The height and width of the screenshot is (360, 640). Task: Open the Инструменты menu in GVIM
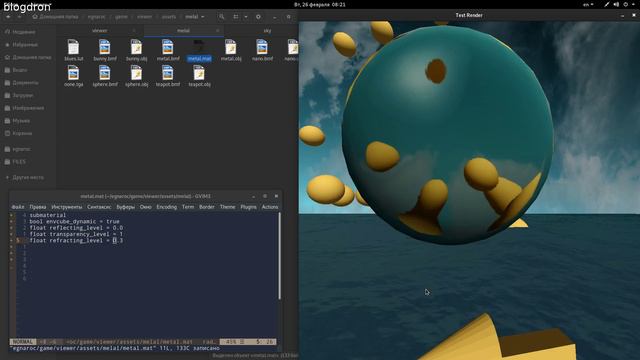[x=67, y=207]
